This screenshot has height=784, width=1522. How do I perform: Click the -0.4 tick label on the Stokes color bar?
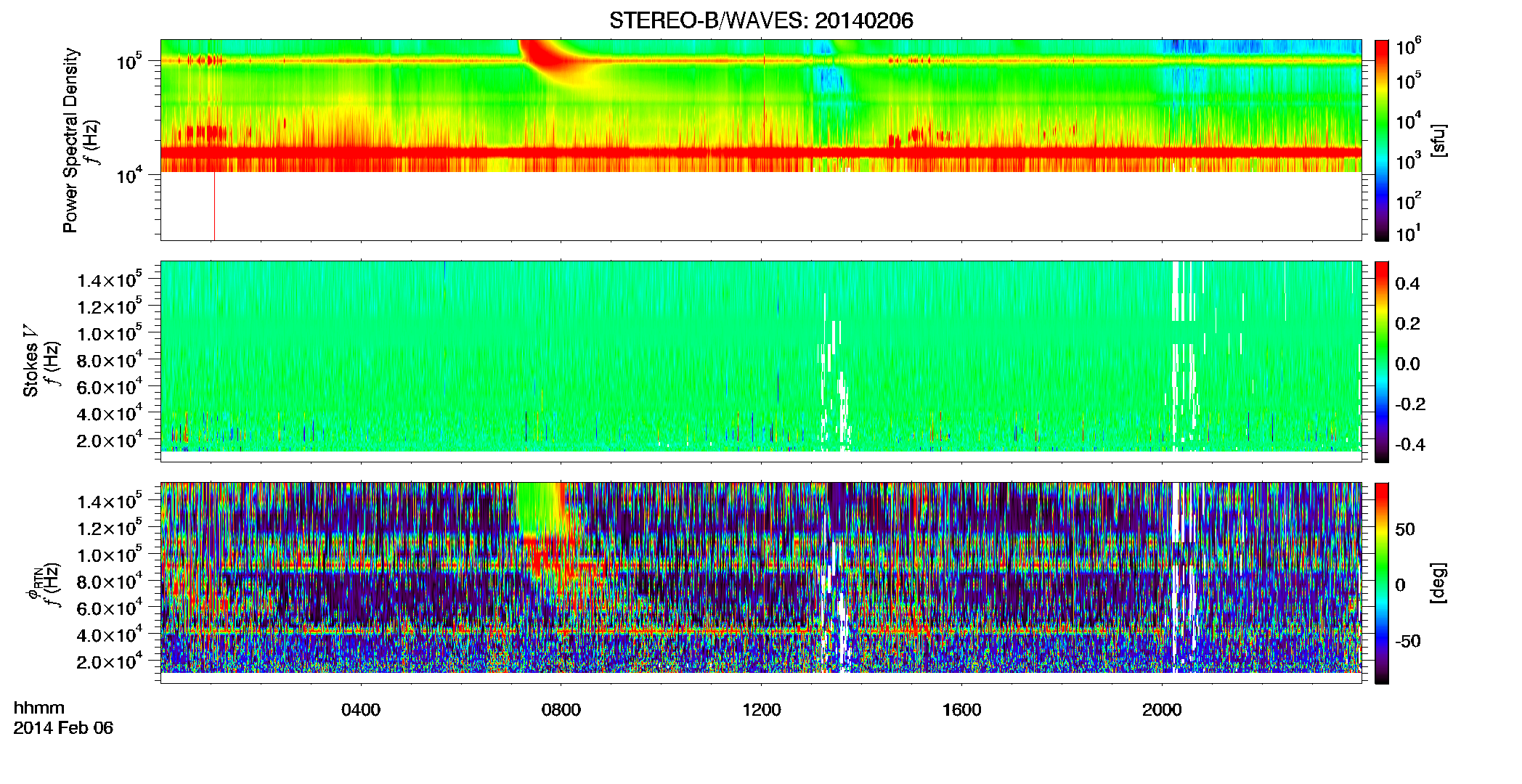(x=1410, y=444)
